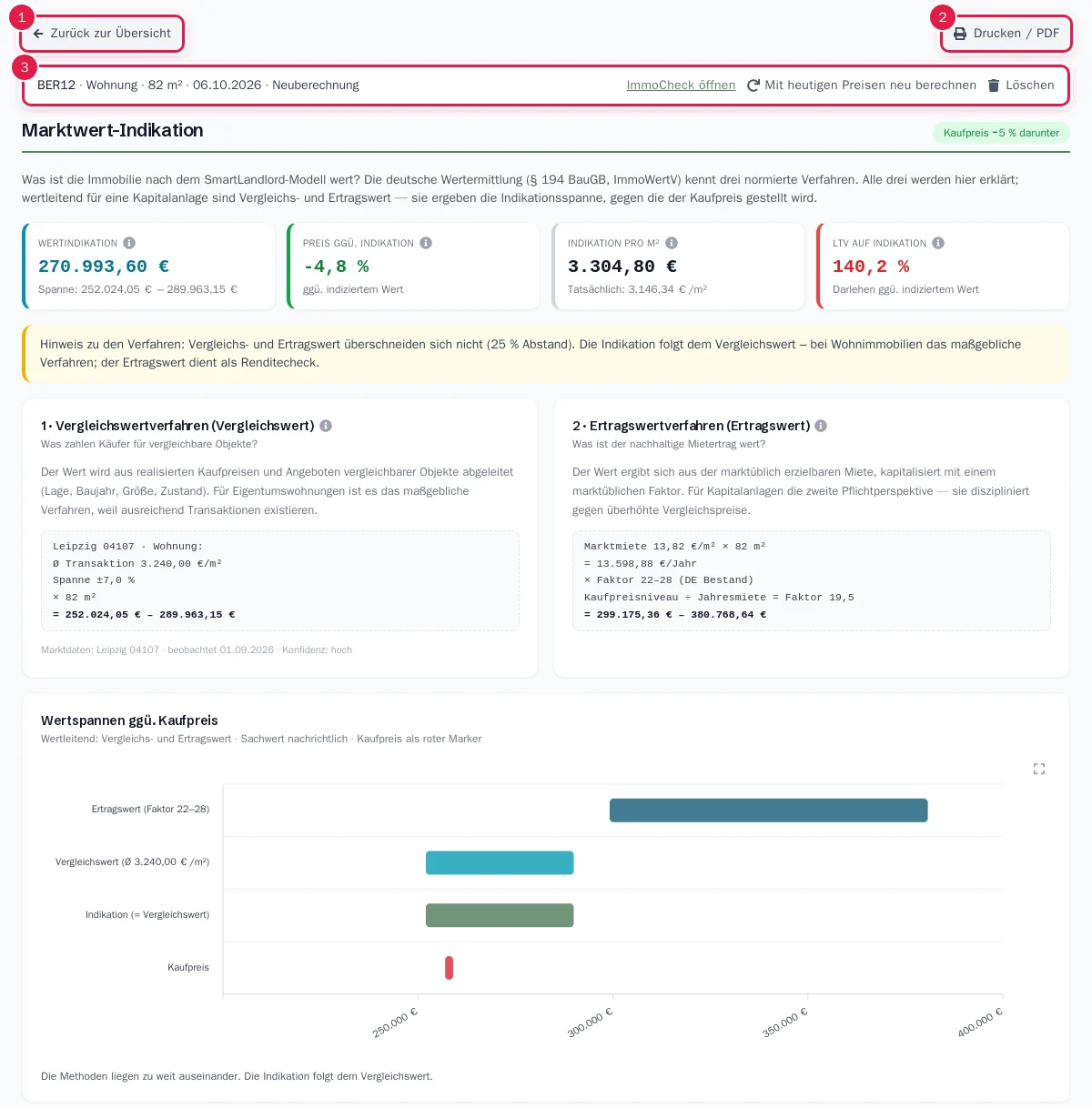Click the info icon beside Preis ggü. Indikation
Screen dimensions: 1092x1108
(x=426, y=243)
